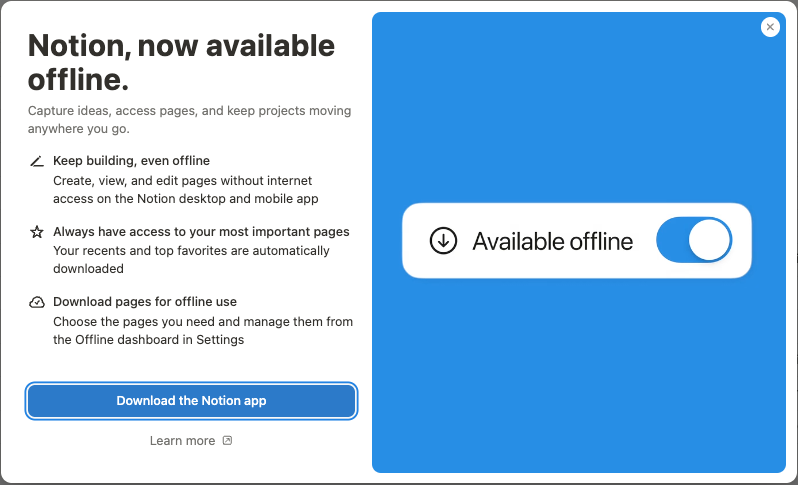Click the Download the Notion app button
The width and height of the screenshot is (798, 485).
click(191, 401)
